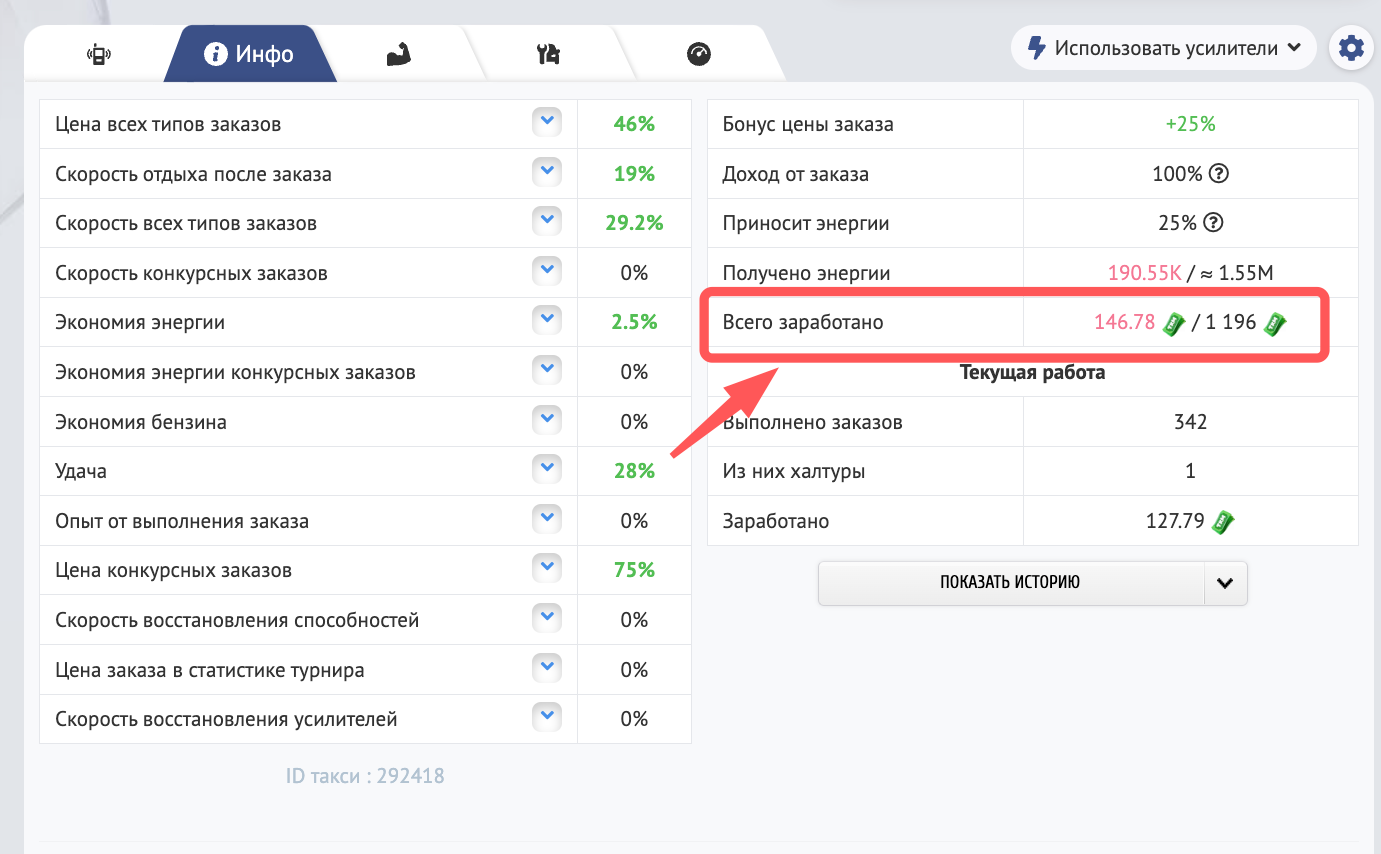The image size is (1381, 854).
Task: Open the walkie-talkie radio tab
Action: tap(97, 55)
